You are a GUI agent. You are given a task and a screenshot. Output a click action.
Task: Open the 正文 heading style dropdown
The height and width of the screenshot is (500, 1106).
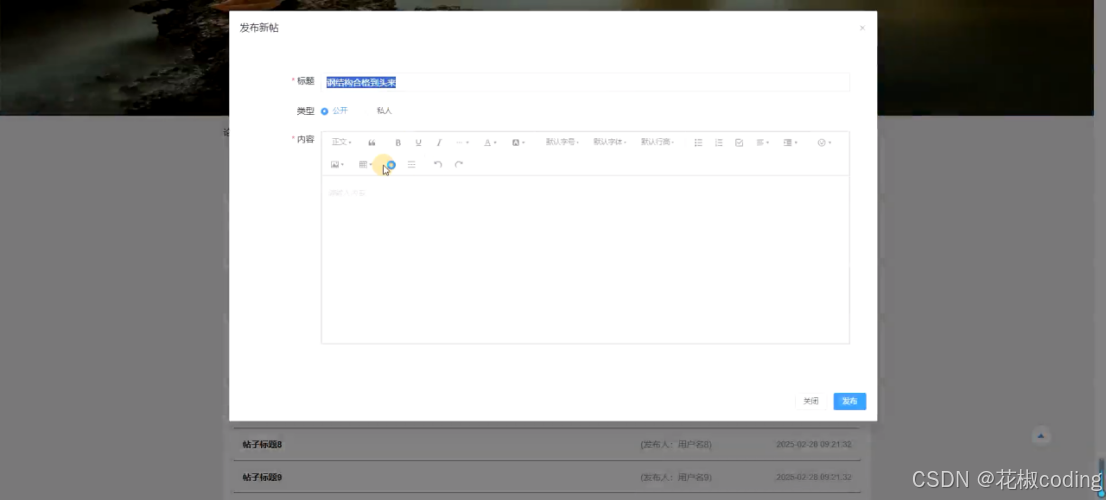click(x=341, y=142)
